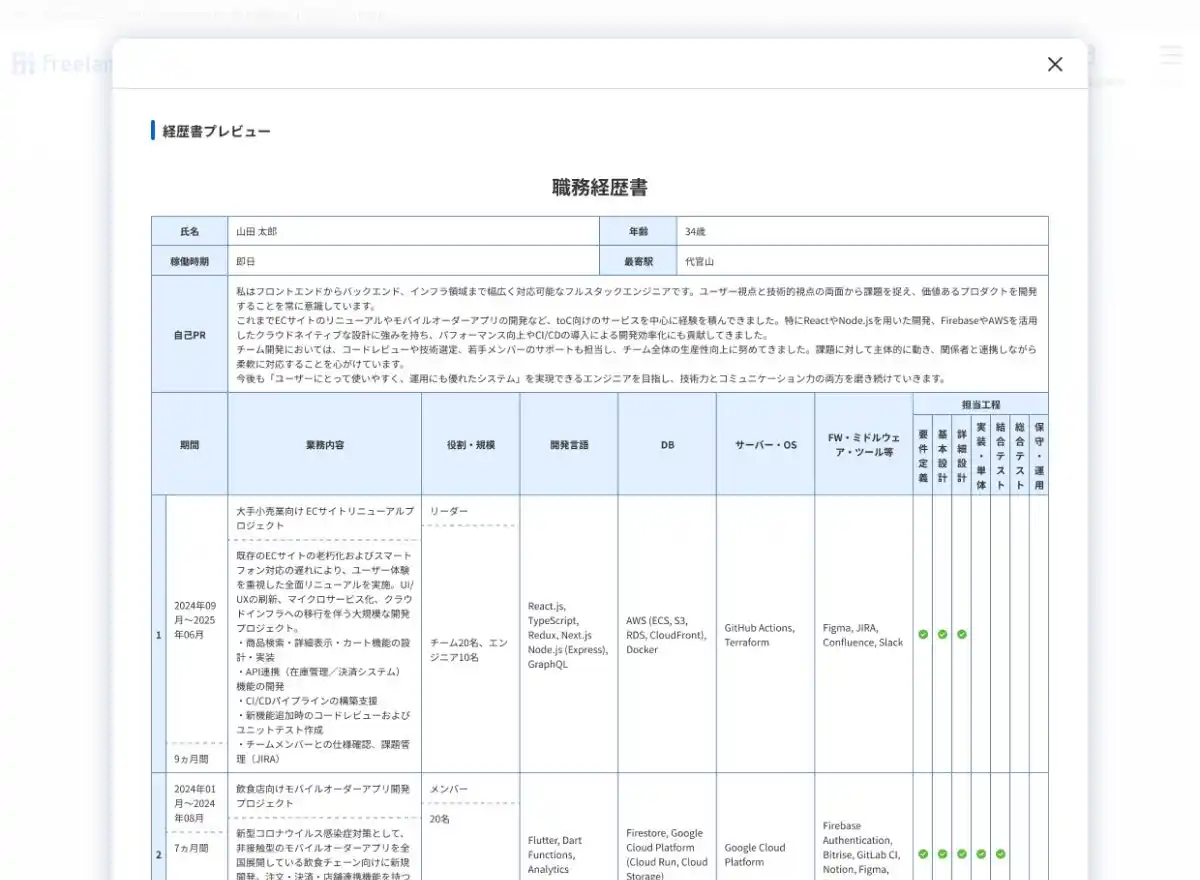Screen dimensions: 1200x880
Task: Select project 2's 詳細設計 check mark
Action: (x=962, y=854)
